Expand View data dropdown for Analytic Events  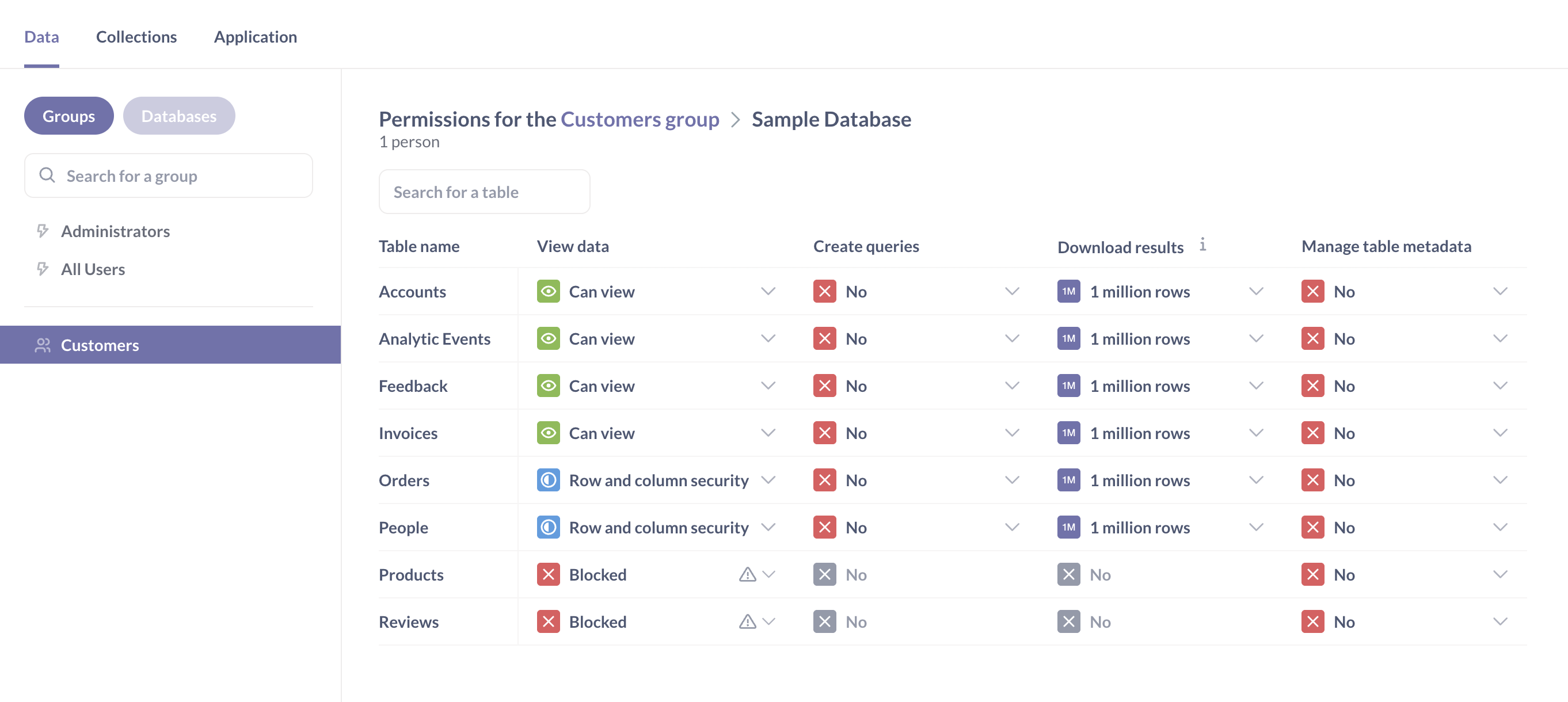coord(768,339)
